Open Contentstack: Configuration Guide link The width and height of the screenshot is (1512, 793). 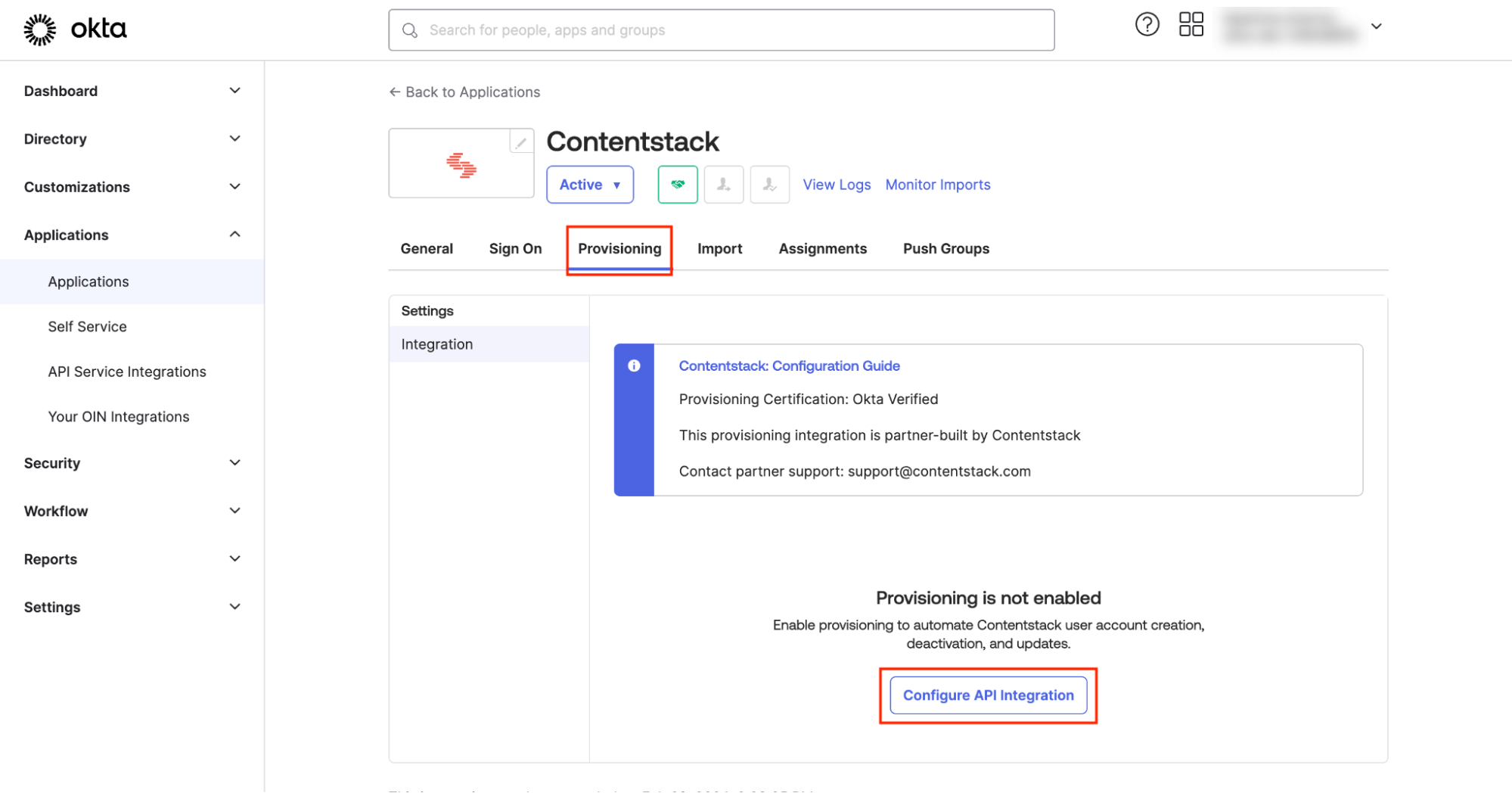pos(789,366)
